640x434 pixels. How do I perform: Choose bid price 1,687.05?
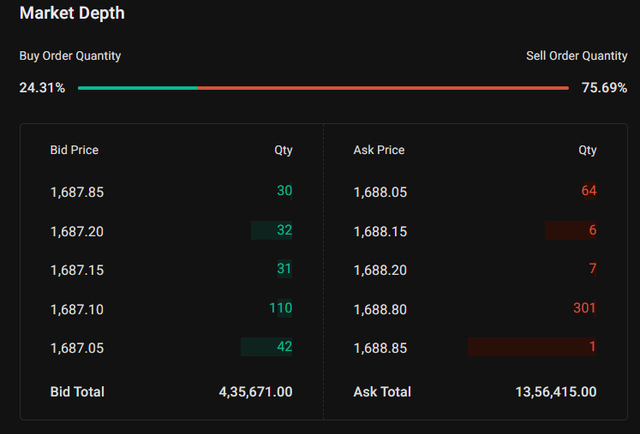pyautogui.click(x=77, y=348)
